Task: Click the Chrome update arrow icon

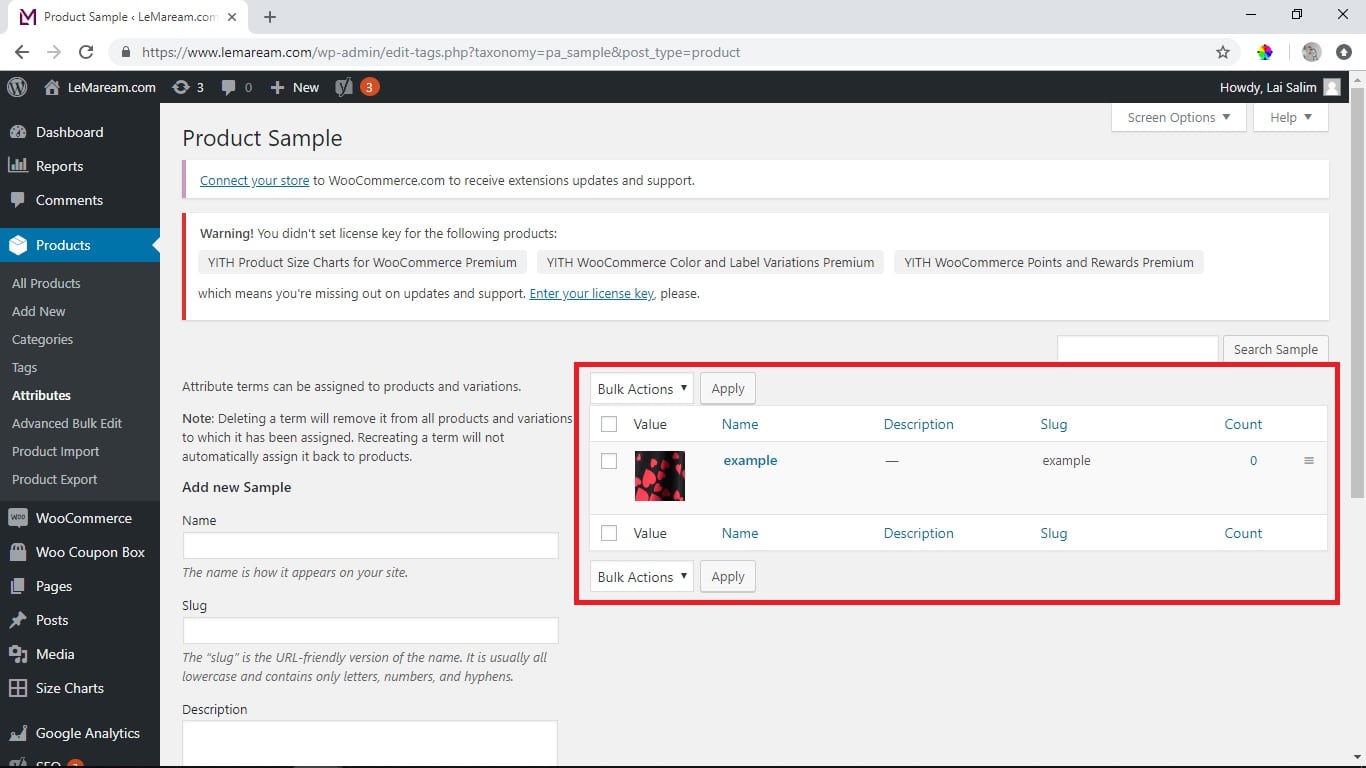Action: coord(1345,52)
